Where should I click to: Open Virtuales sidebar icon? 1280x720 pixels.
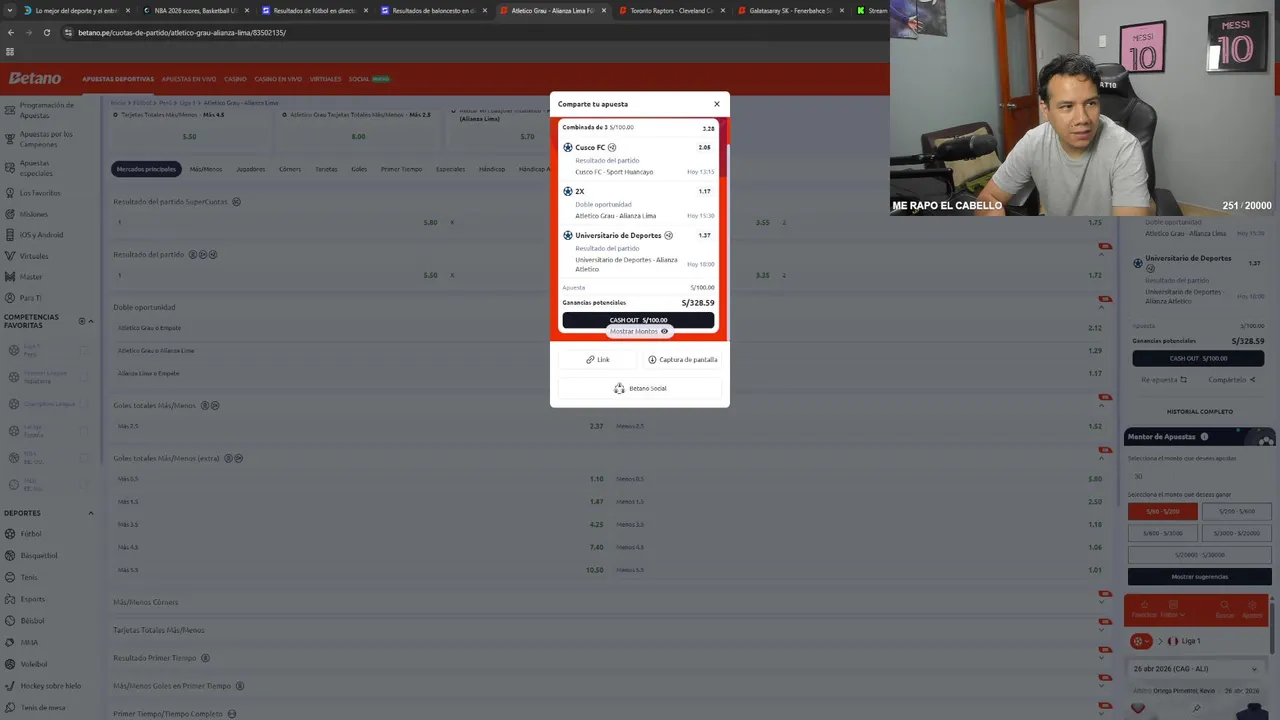pyautogui.click(x=9, y=256)
